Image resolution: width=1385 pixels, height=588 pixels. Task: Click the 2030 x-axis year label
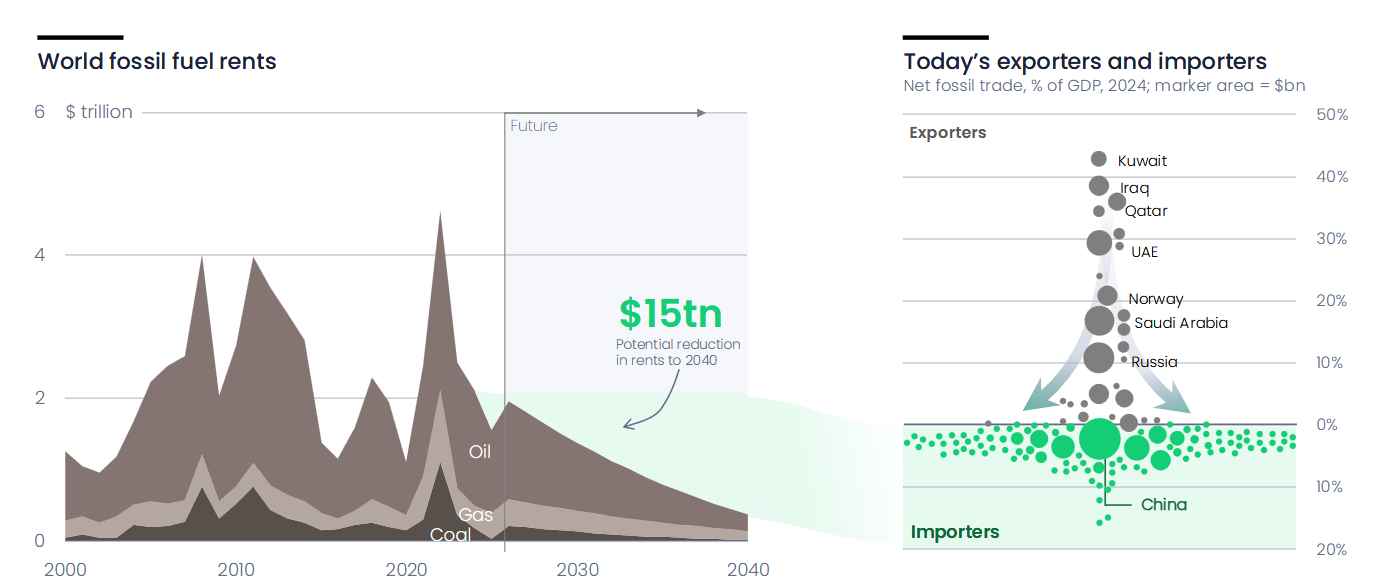pyautogui.click(x=577, y=570)
